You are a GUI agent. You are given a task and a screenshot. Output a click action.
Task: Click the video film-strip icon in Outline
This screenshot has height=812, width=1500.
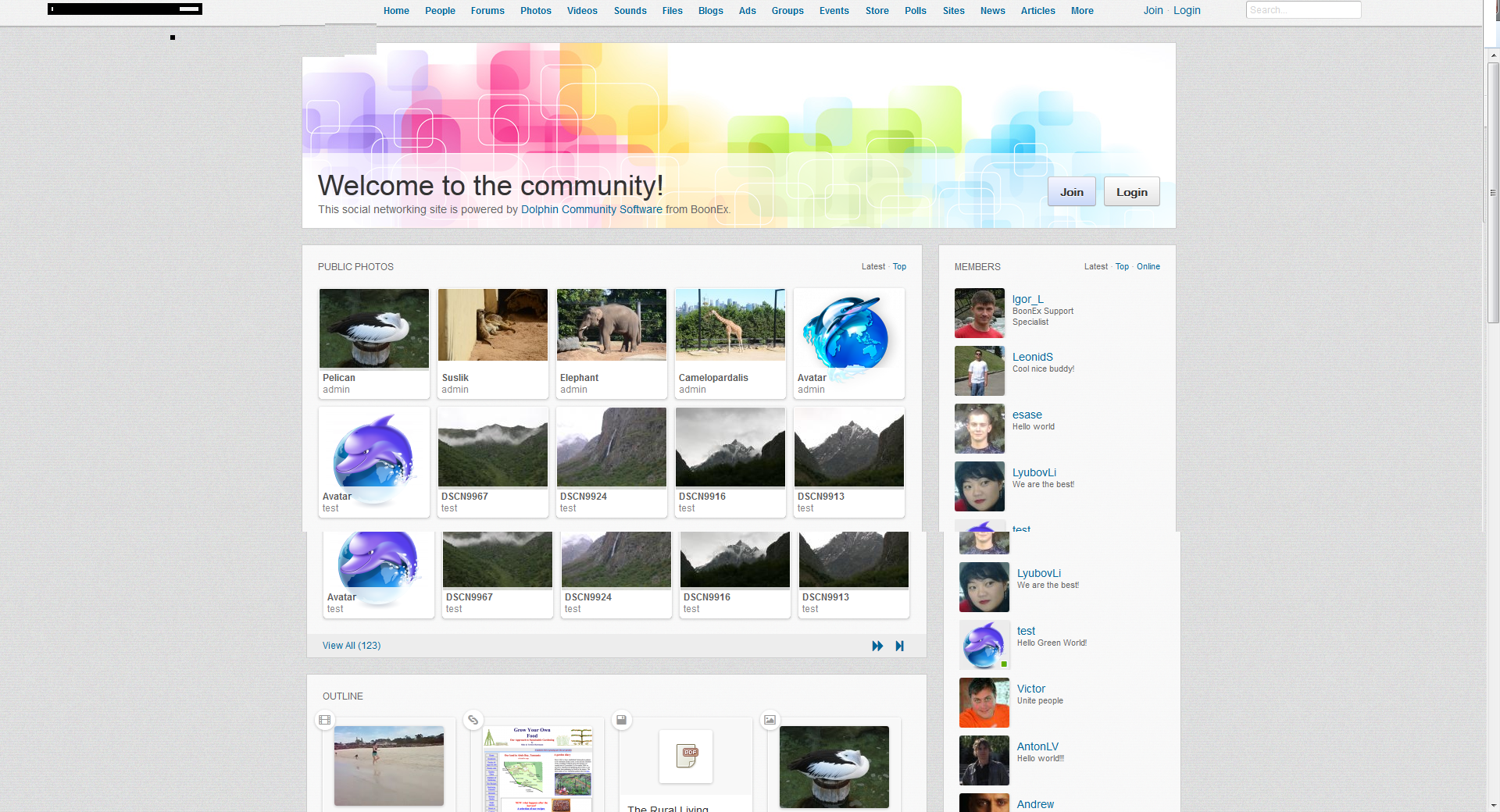pyautogui.click(x=325, y=720)
